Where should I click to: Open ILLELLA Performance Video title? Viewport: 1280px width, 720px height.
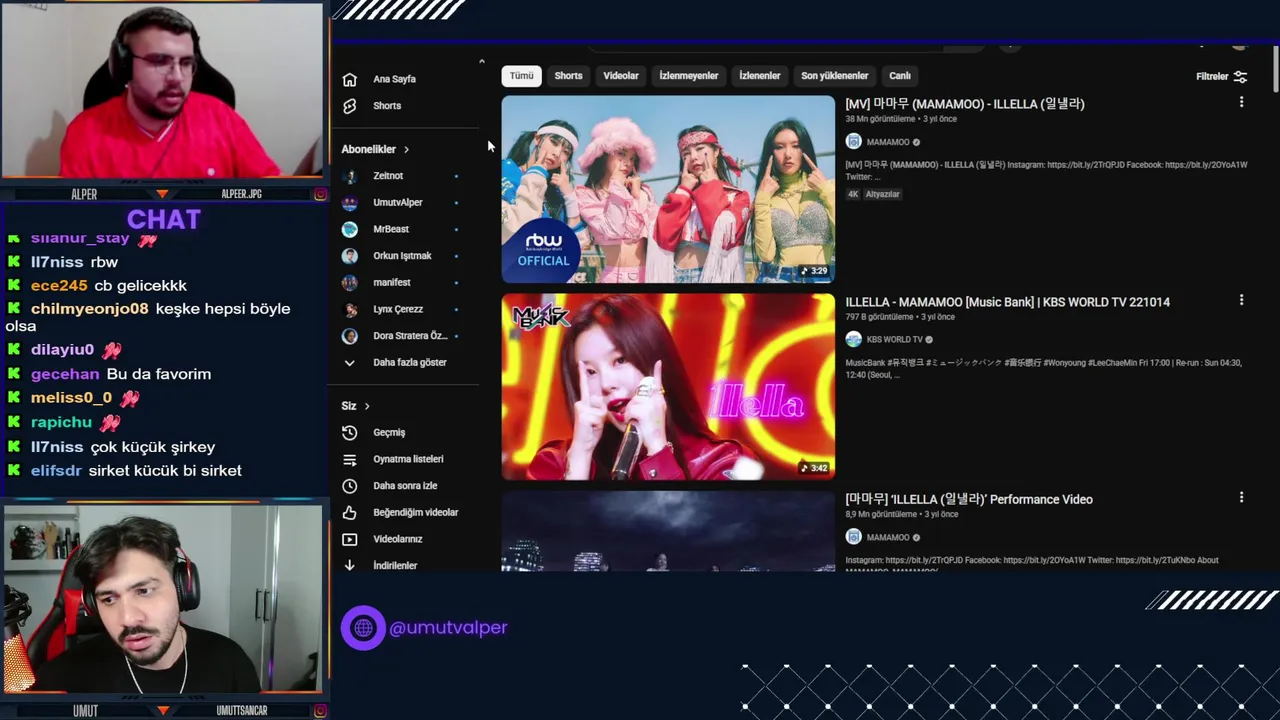pyautogui.click(x=969, y=499)
